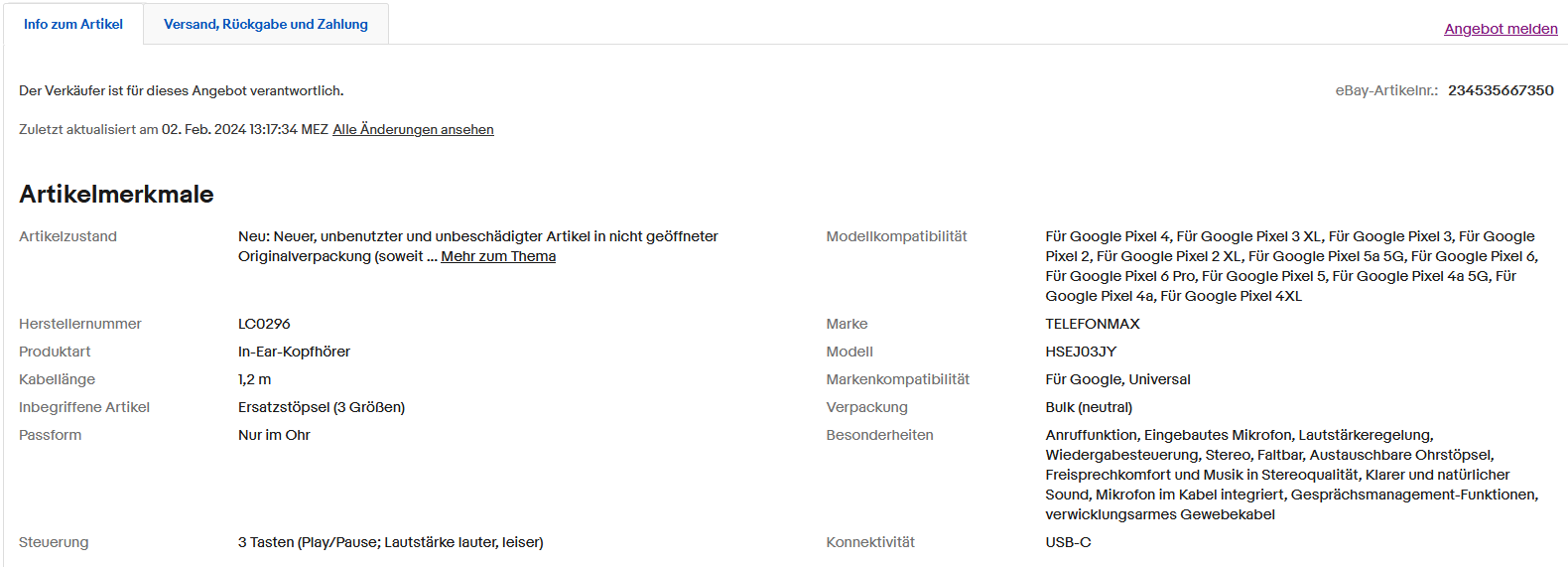This screenshot has width=1568, height=567.
Task: Click the model value HSEJ03JY
Action: pos(1080,352)
